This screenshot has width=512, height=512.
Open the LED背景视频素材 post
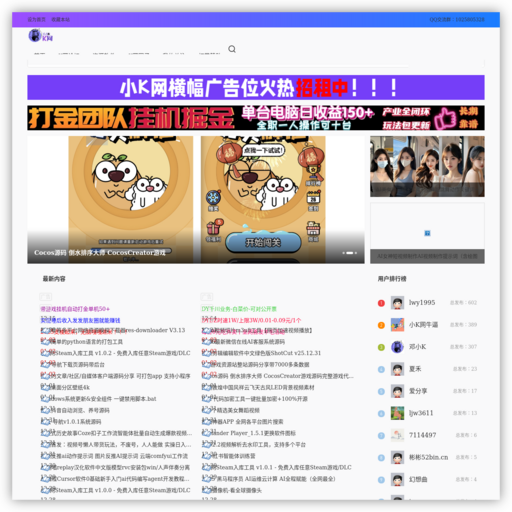pyautogui.click(x=258, y=388)
